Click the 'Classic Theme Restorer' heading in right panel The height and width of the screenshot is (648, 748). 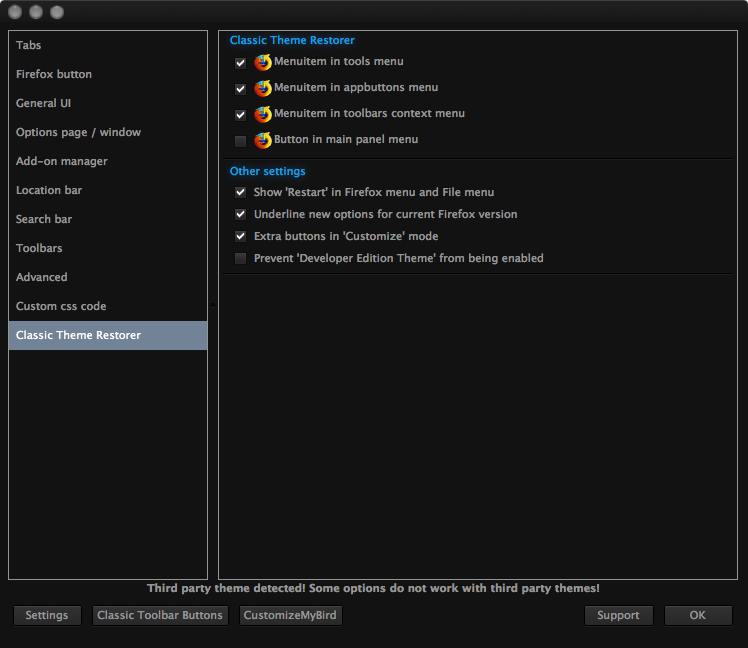tap(292, 40)
